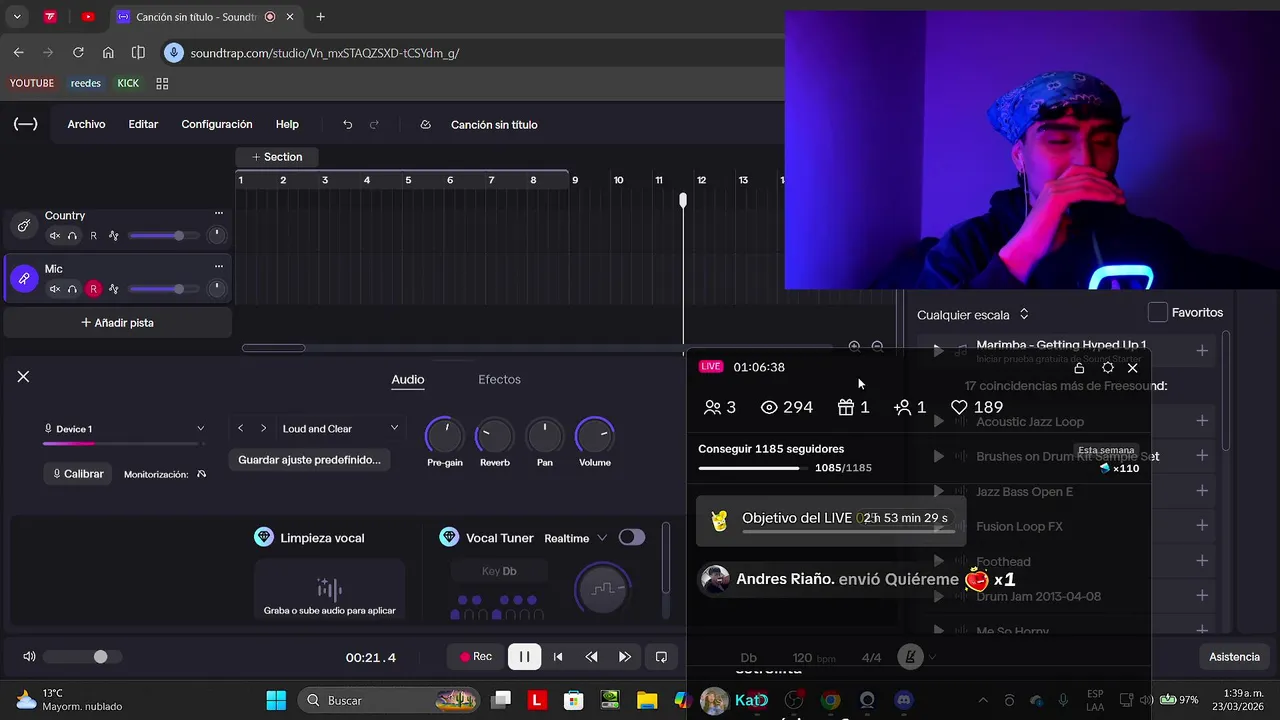Viewport: 1280px width, 720px height.
Task: Check the Favoritos checkbox
Action: tap(1158, 312)
